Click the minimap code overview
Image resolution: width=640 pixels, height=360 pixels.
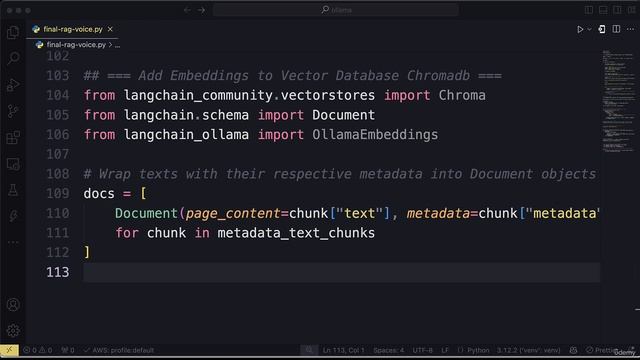[619, 102]
